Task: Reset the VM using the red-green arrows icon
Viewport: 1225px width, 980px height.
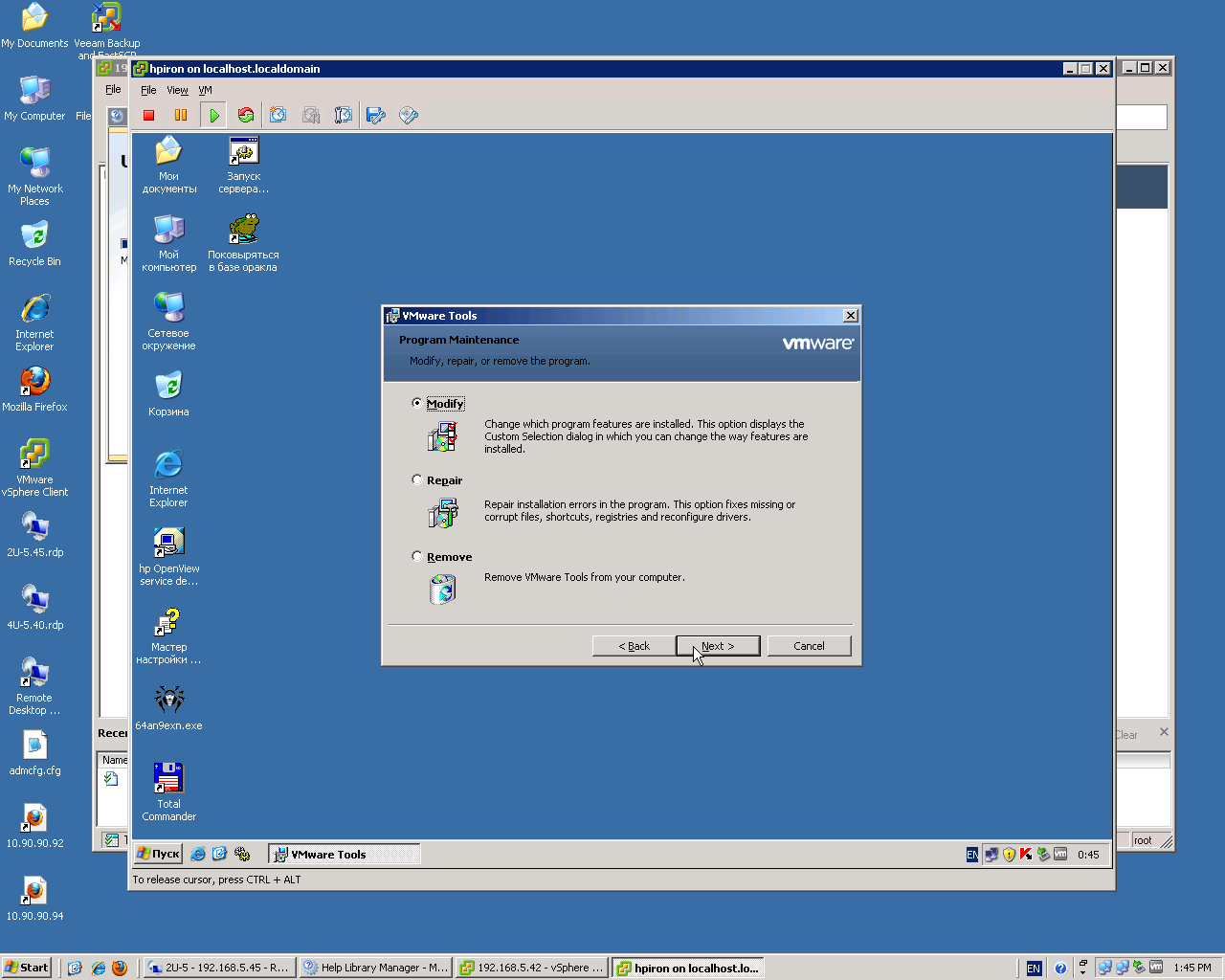Action: click(246, 116)
